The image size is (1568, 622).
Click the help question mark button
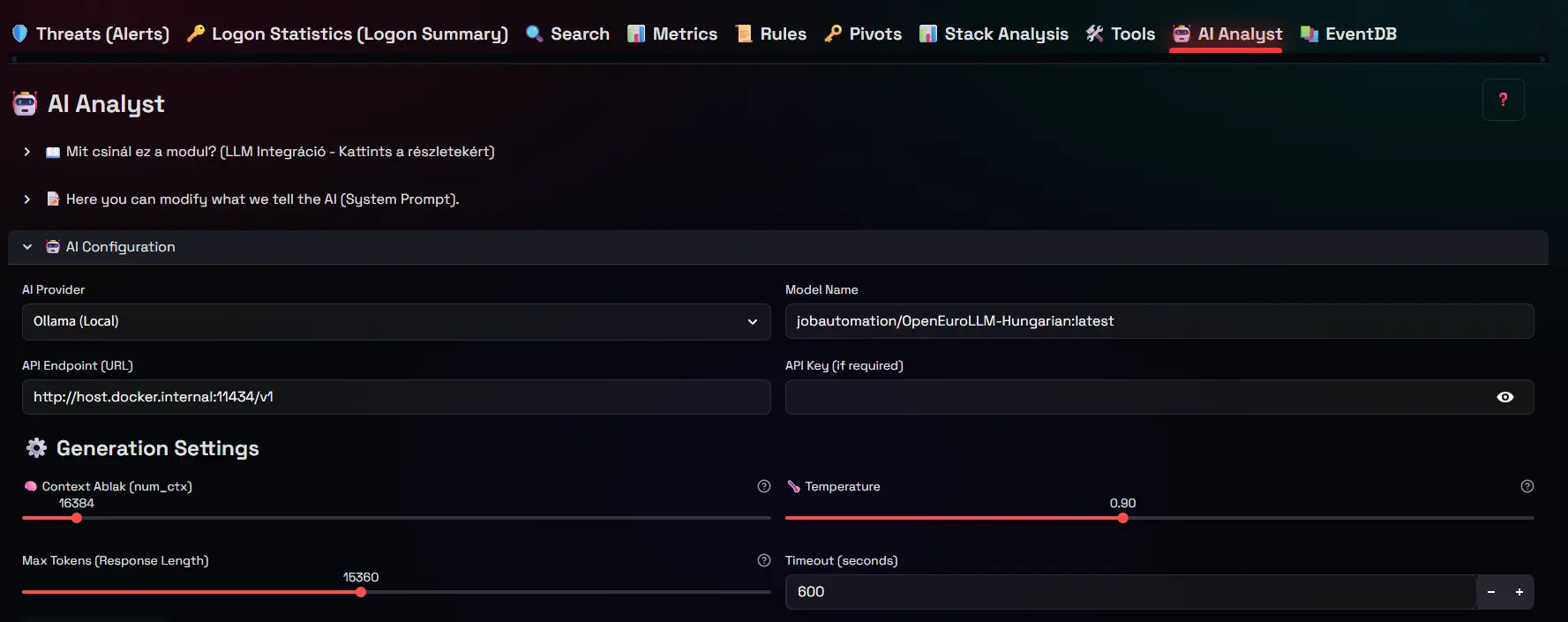pyautogui.click(x=1503, y=100)
